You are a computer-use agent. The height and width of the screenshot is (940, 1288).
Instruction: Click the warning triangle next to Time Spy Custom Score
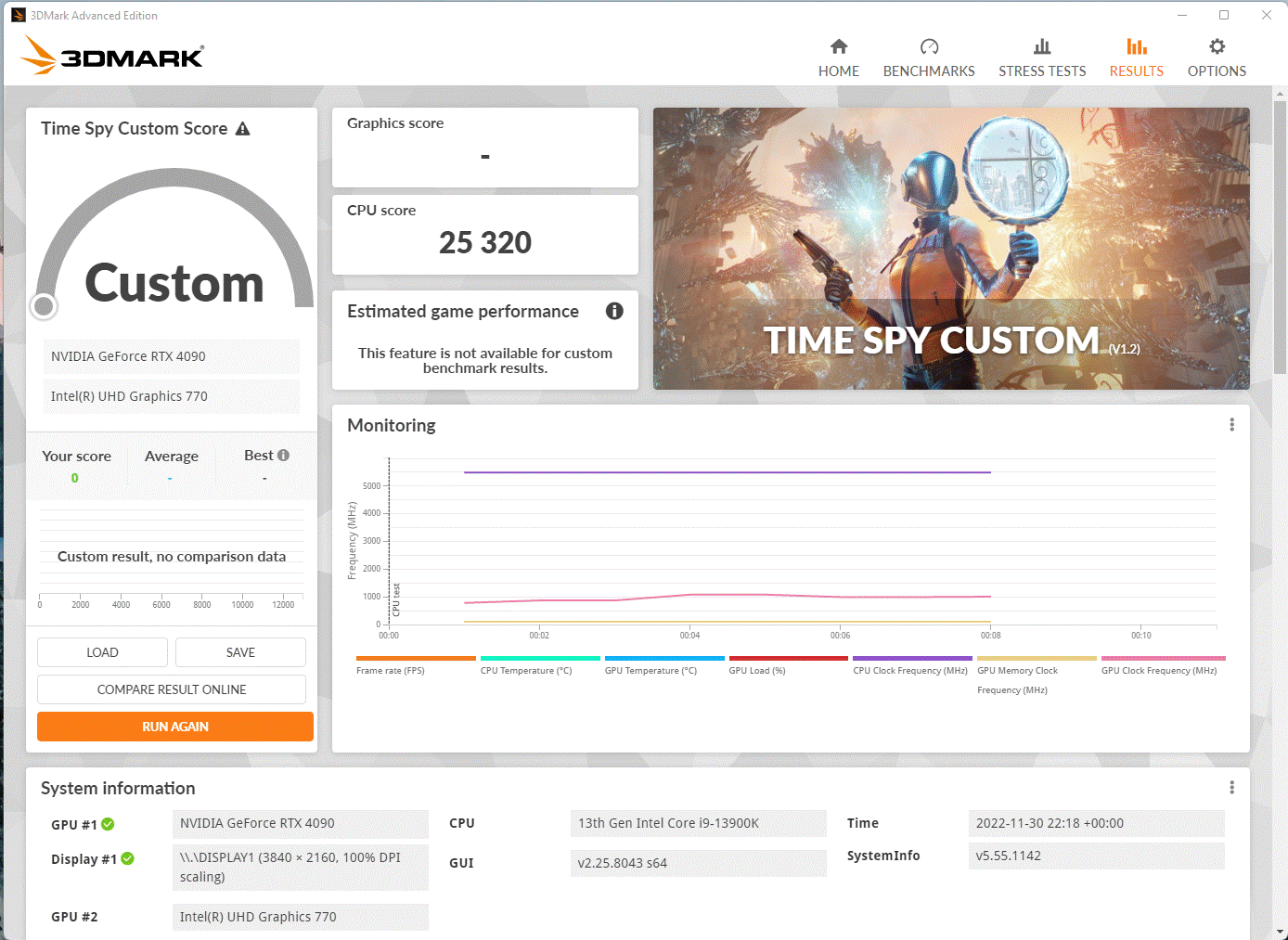coord(243,129)
